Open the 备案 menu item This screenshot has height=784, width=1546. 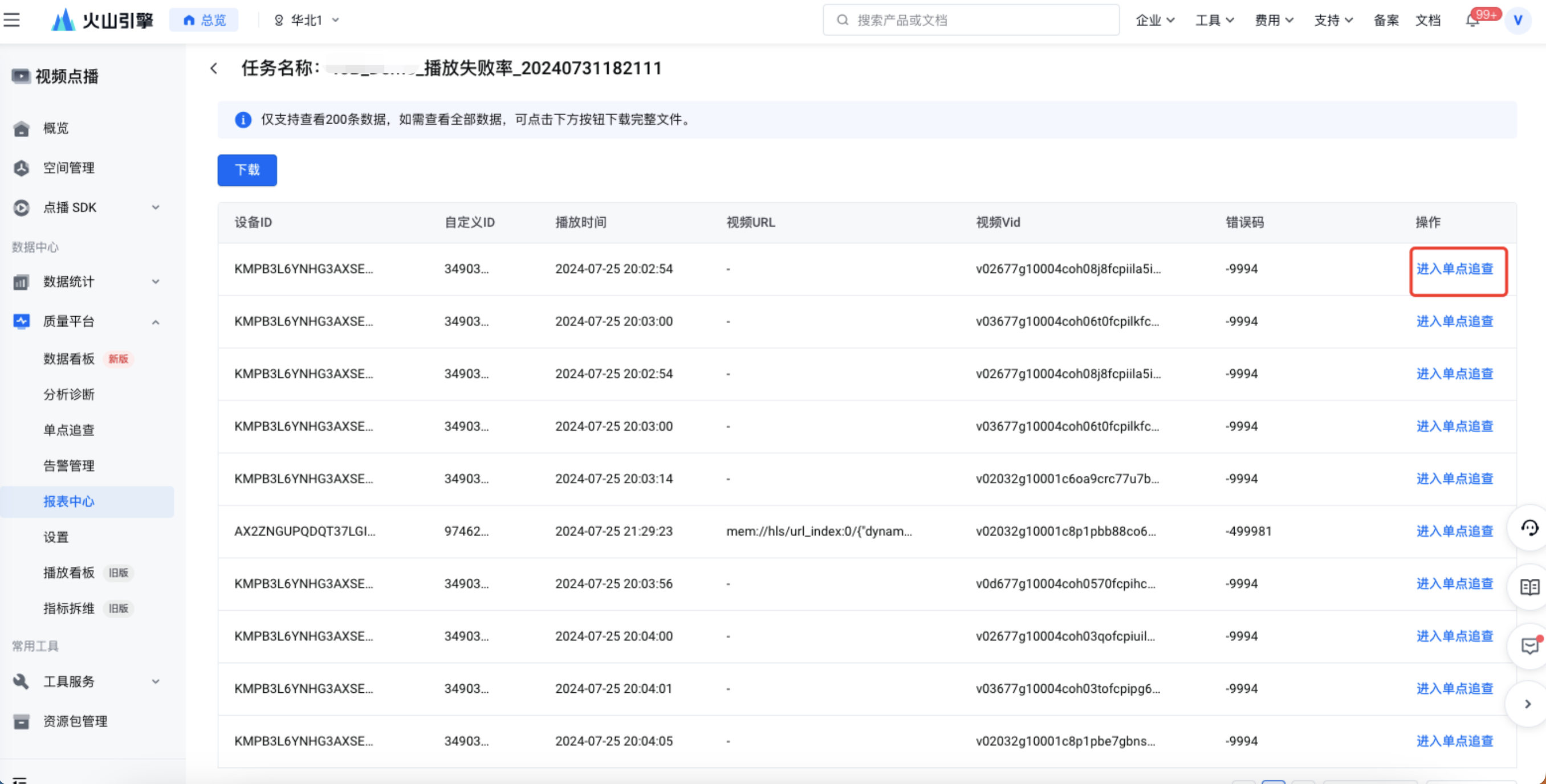pos(1386,20)
